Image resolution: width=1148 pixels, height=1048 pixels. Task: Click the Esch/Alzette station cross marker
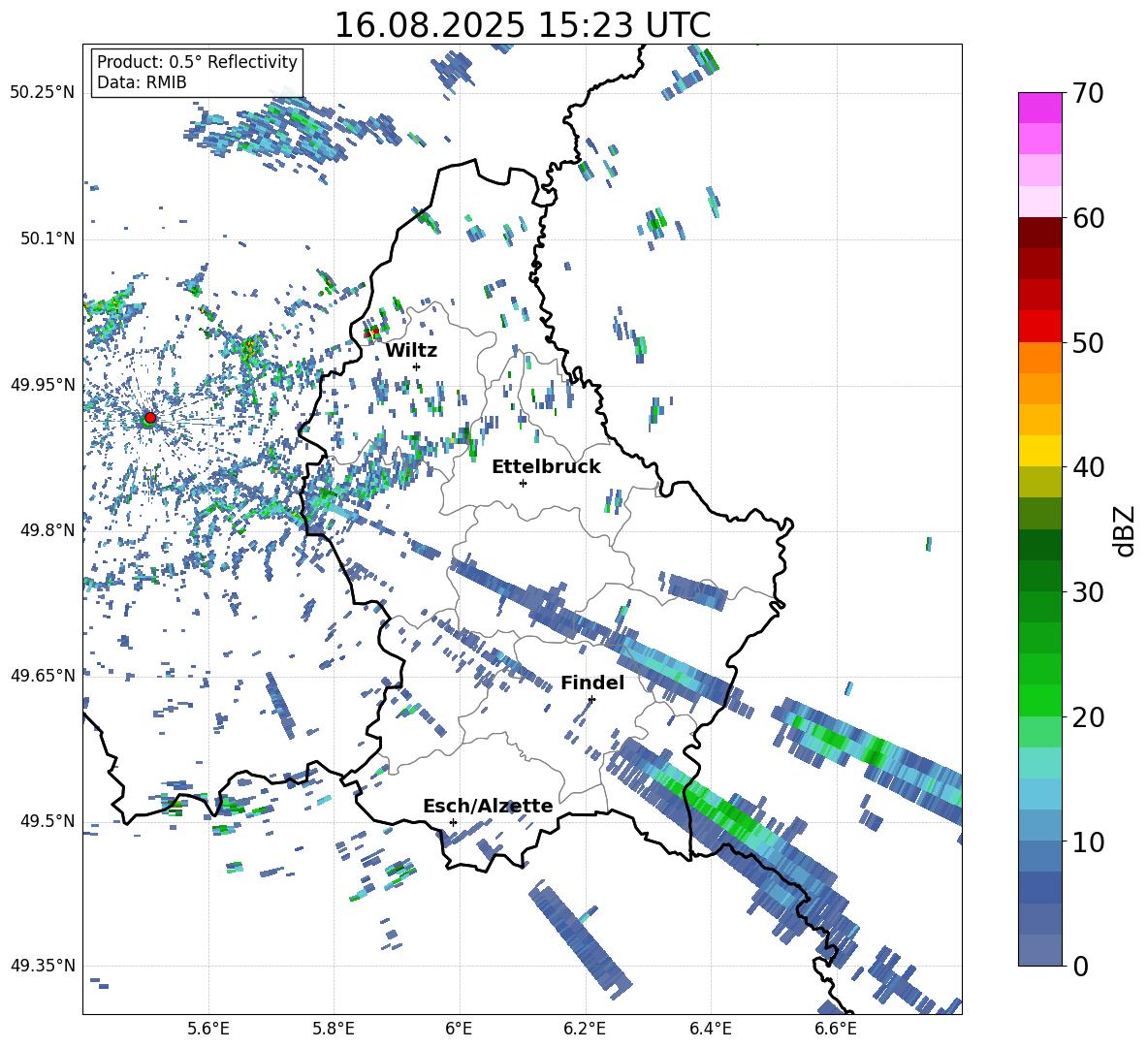tap(453, 822)
